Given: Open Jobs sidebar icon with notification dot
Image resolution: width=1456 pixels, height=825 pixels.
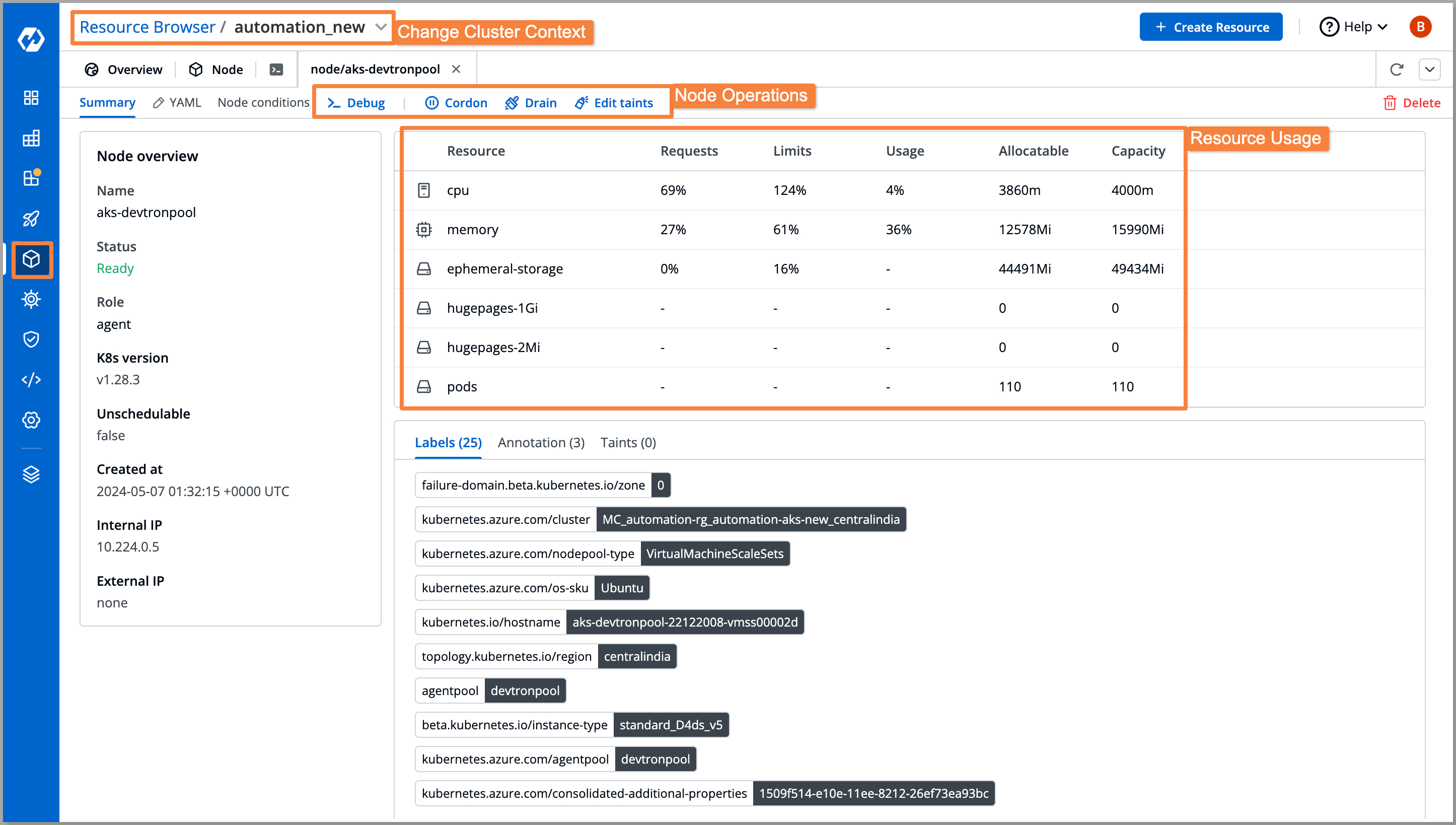Looking at the screenshot, I should pyautogui.click(x=31, y=177).
